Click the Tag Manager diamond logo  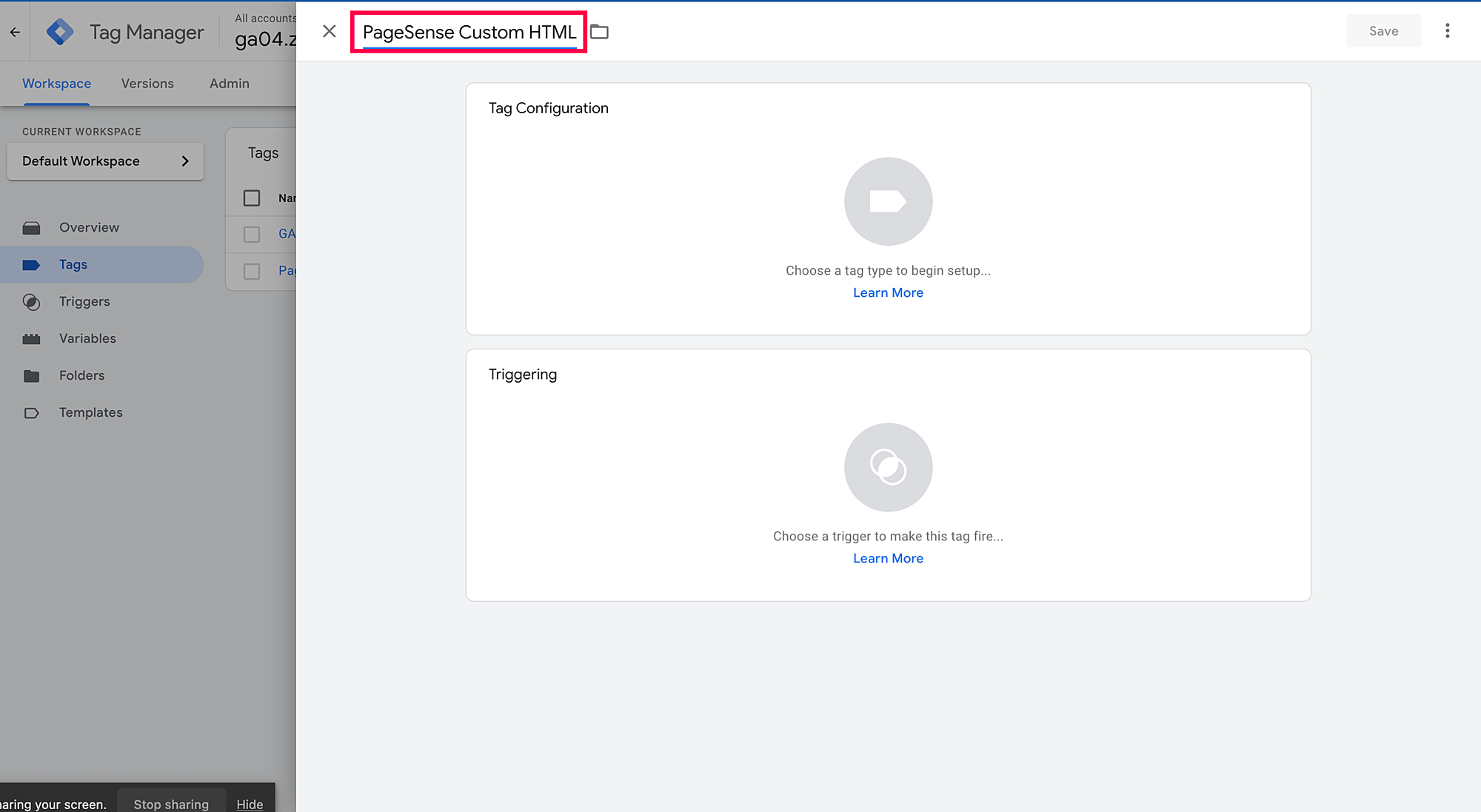point(59,32)
